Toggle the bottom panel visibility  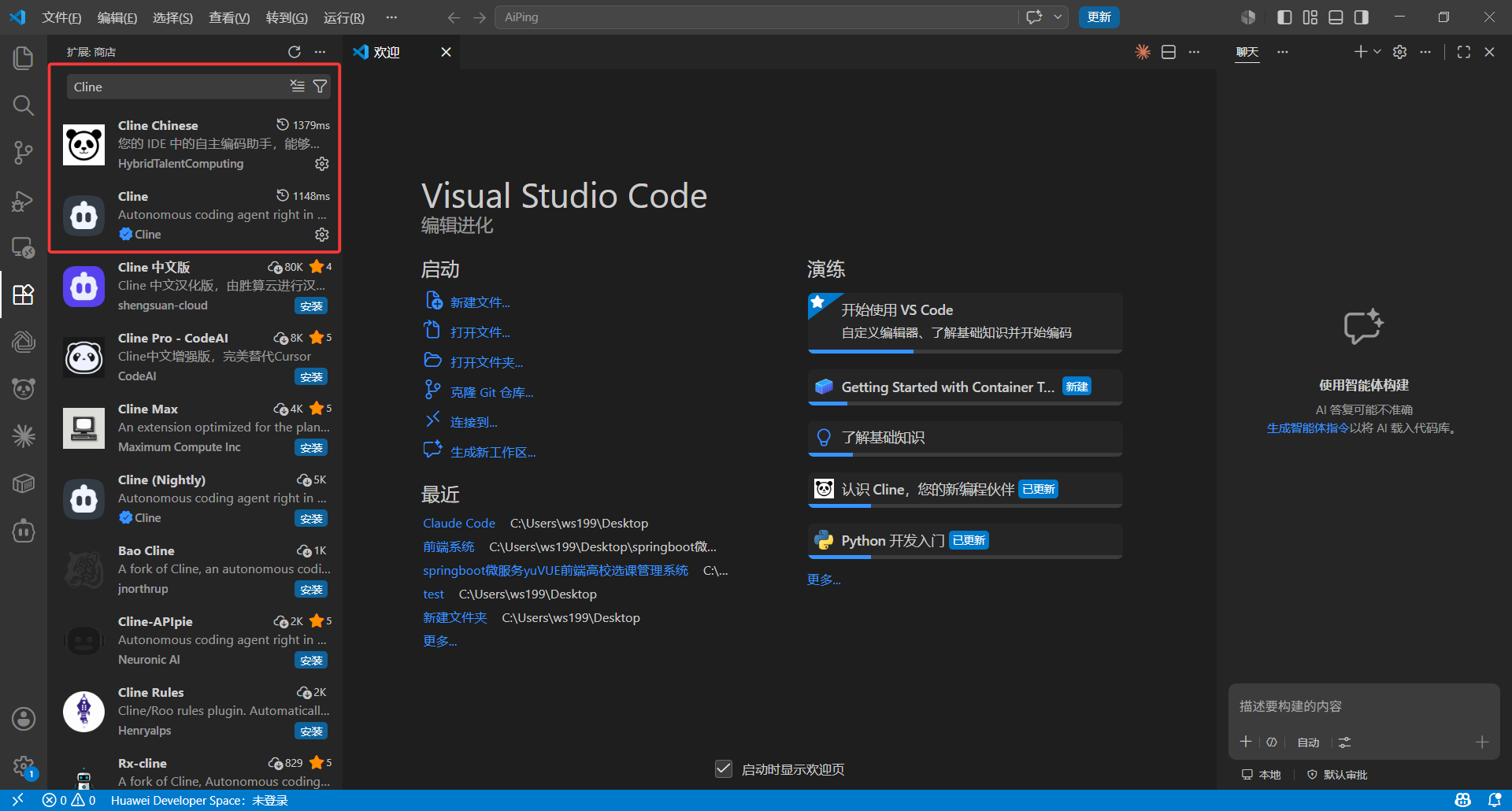click(1336, 17)
